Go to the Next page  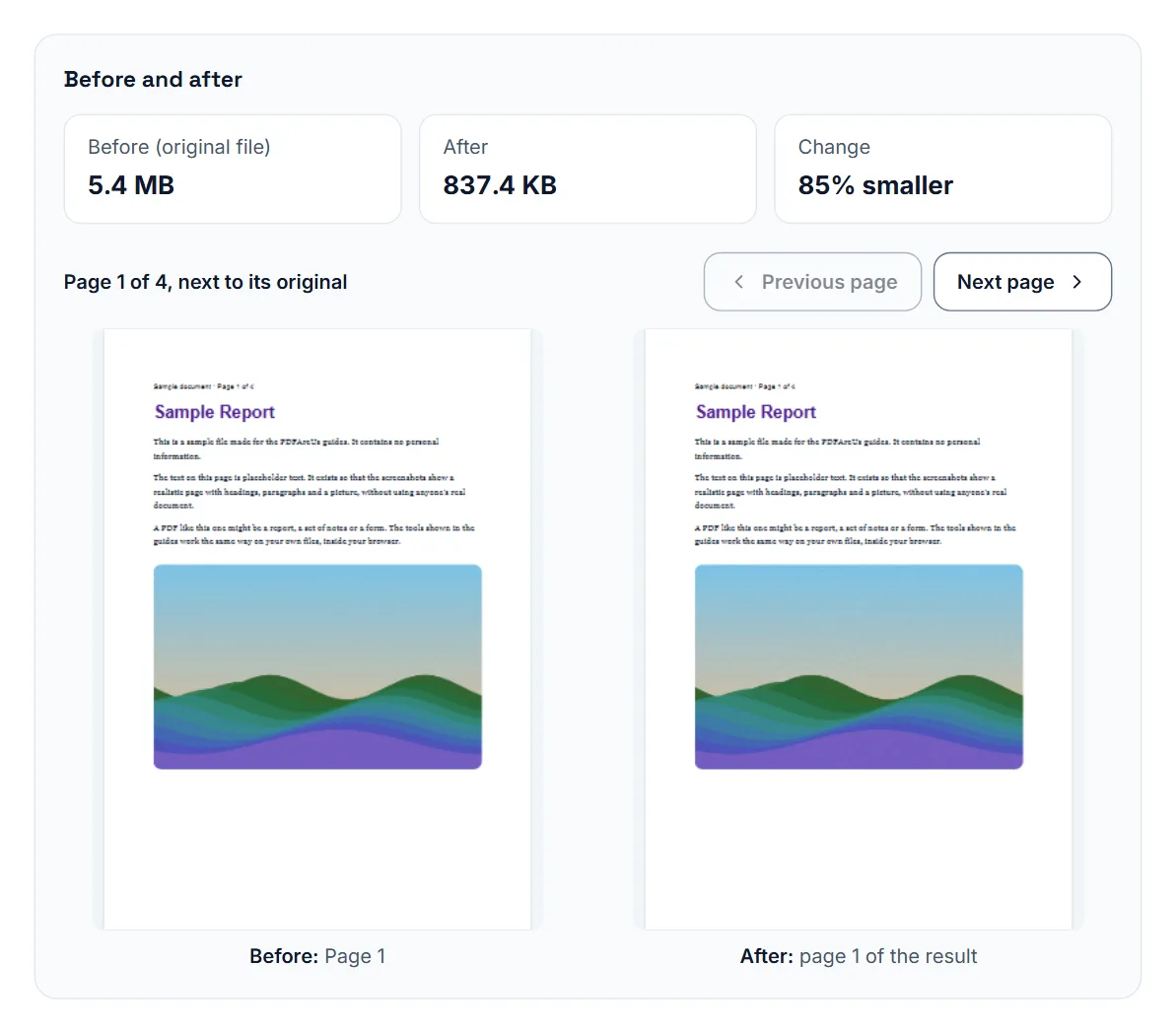pos(1022,281)
